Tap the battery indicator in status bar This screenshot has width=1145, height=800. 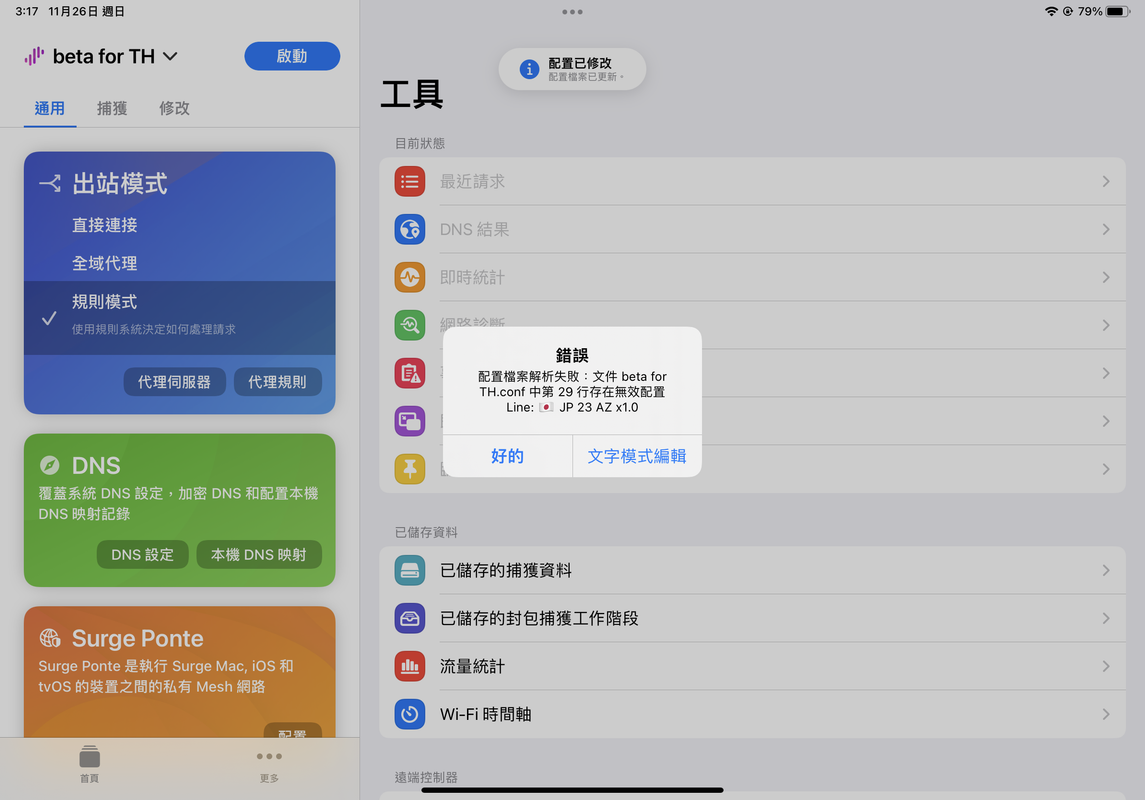pyautogui.click(x=1118, y=12)
